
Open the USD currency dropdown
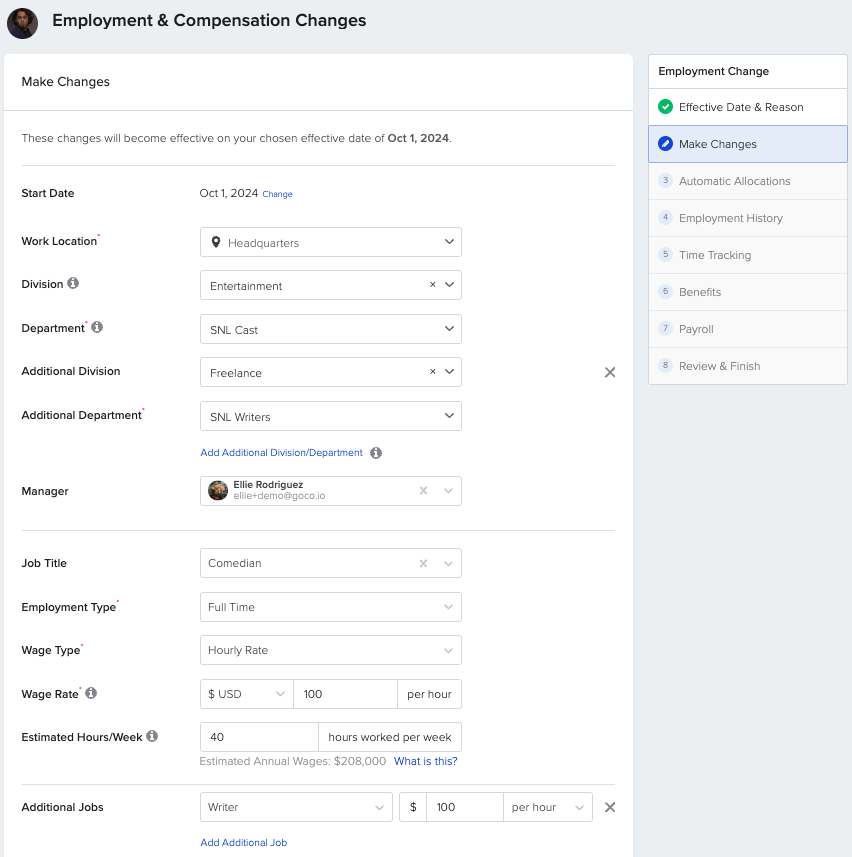tap(246, 694)
